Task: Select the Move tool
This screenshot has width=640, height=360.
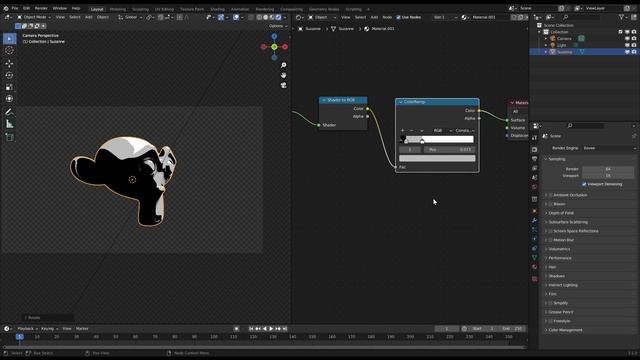Action: coord(9,64)
